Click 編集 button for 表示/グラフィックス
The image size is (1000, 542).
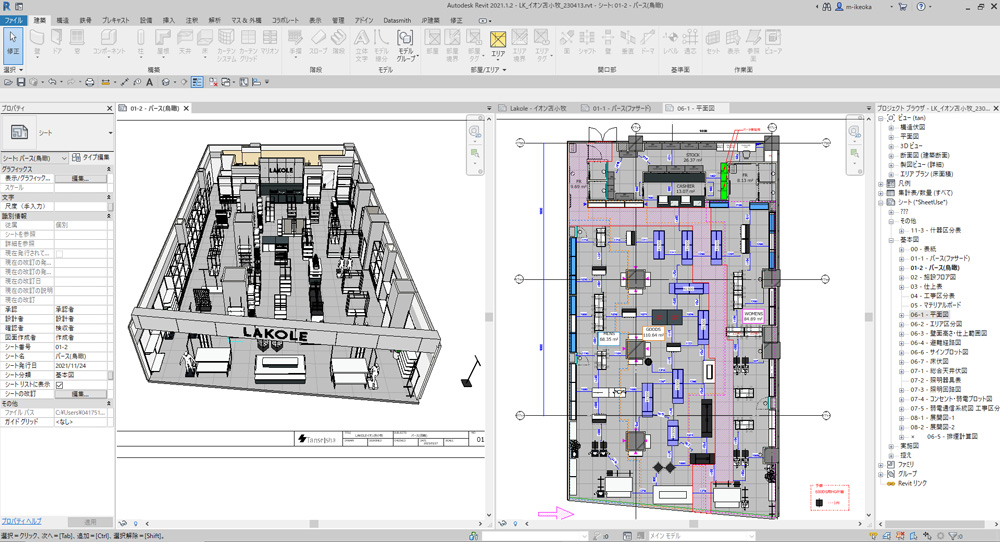coord(80,178)
